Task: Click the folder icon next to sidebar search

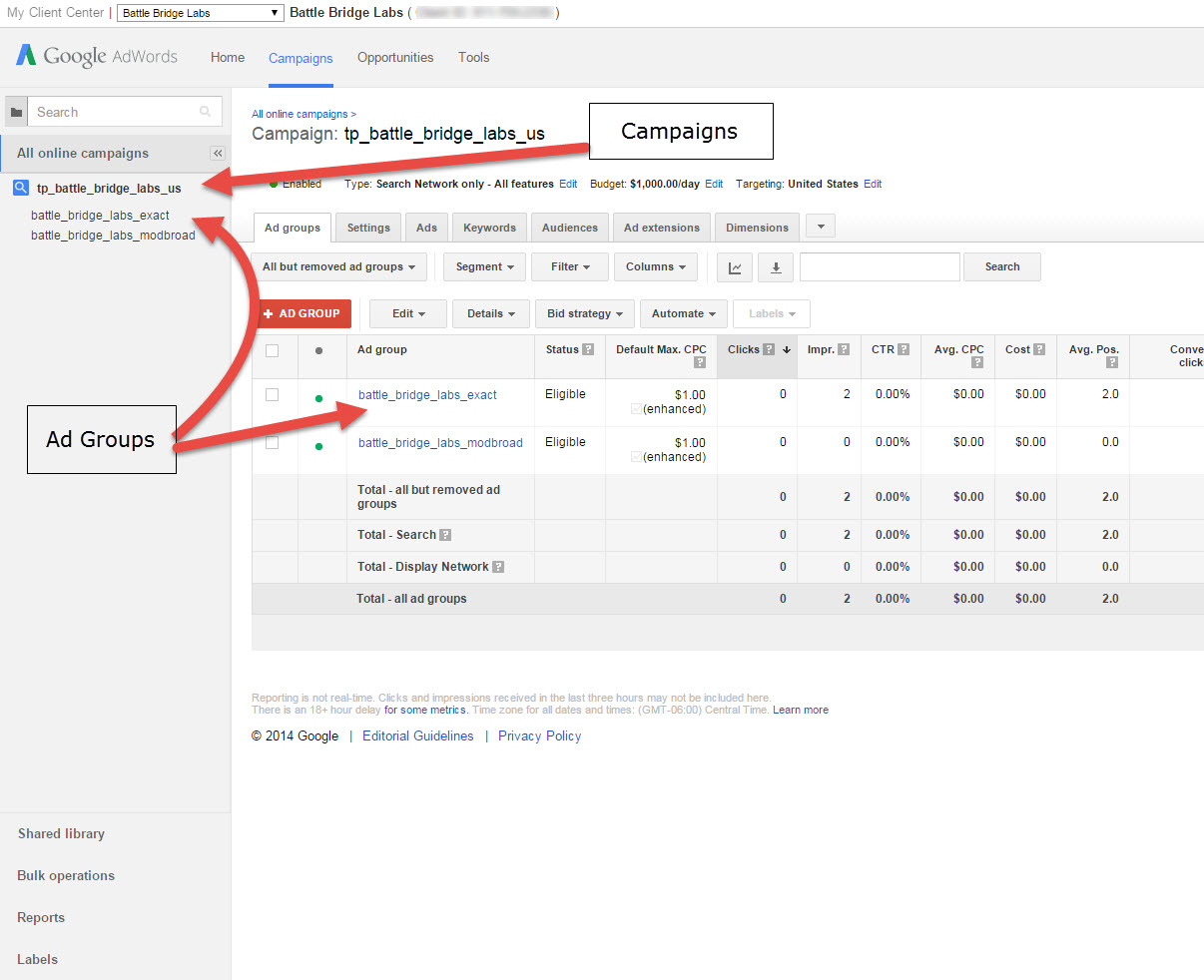Action: click(15, 111)
